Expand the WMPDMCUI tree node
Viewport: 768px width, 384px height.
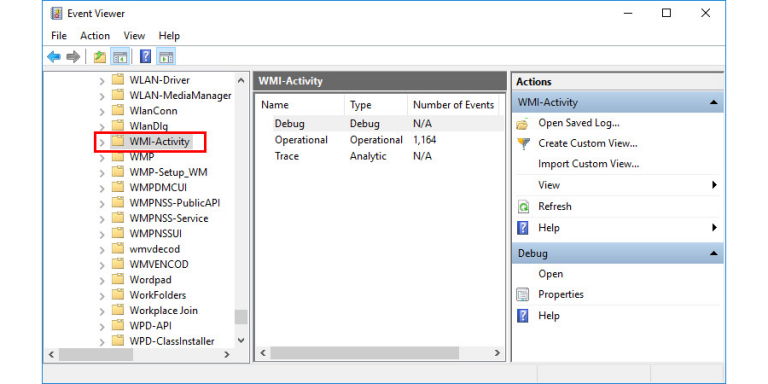pyautogui.click(x=102, y=189)
